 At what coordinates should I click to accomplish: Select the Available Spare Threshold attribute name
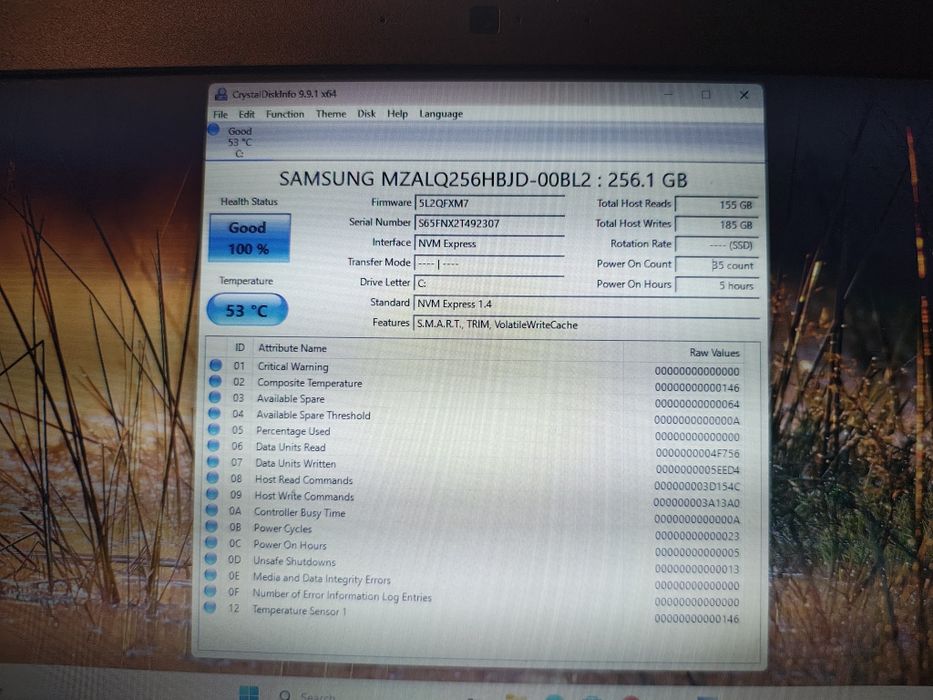(313, 415)
